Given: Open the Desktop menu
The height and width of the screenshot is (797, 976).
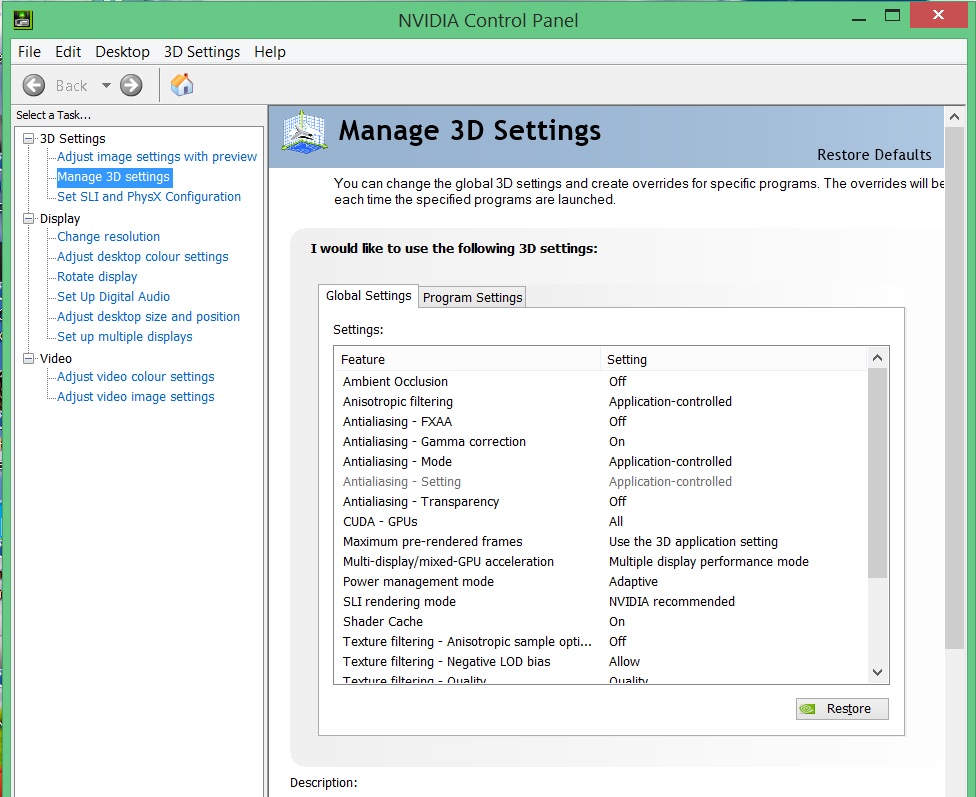Looking at the screenshot, I should tap(122, 52).
